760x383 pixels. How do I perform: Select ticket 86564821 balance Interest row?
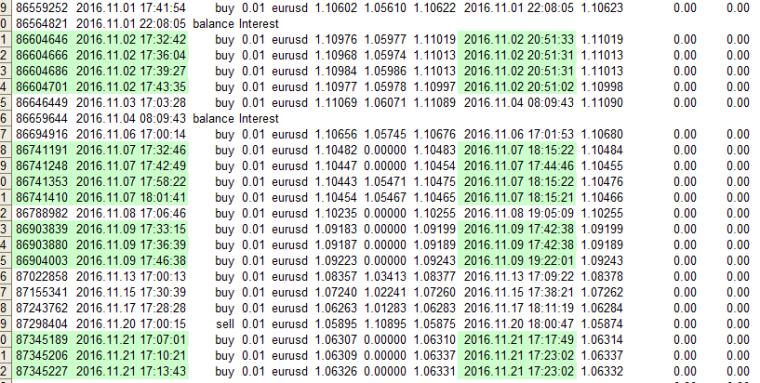147,24
